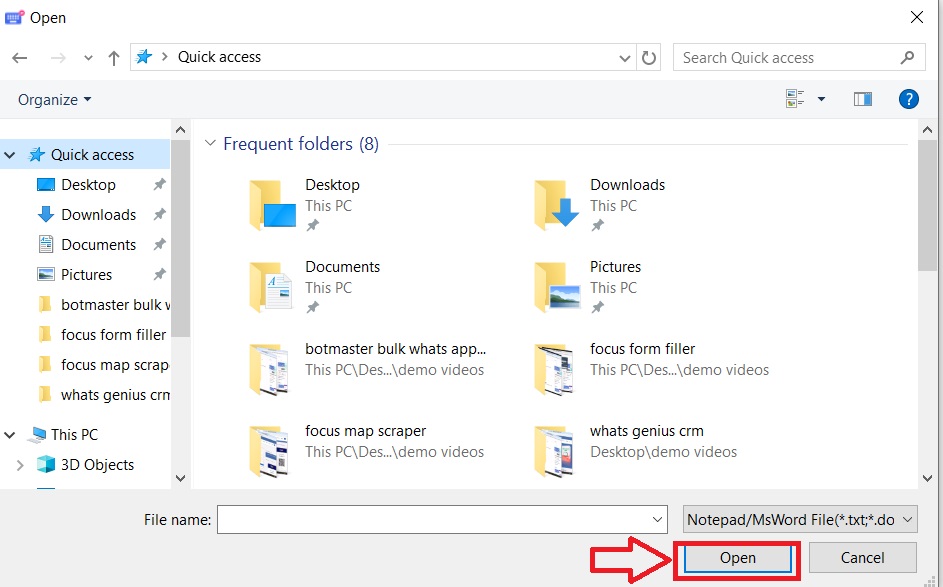Click Quick access text in address bar
Screen dimensions: 943x587
tap(220, 57)
